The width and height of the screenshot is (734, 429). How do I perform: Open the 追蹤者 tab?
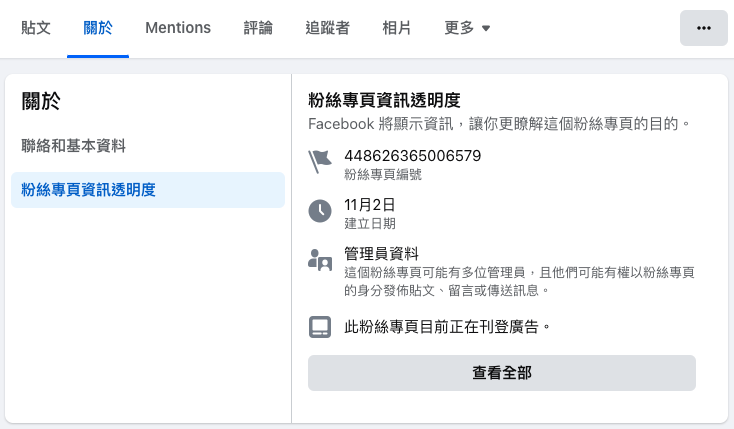point(327,28)
